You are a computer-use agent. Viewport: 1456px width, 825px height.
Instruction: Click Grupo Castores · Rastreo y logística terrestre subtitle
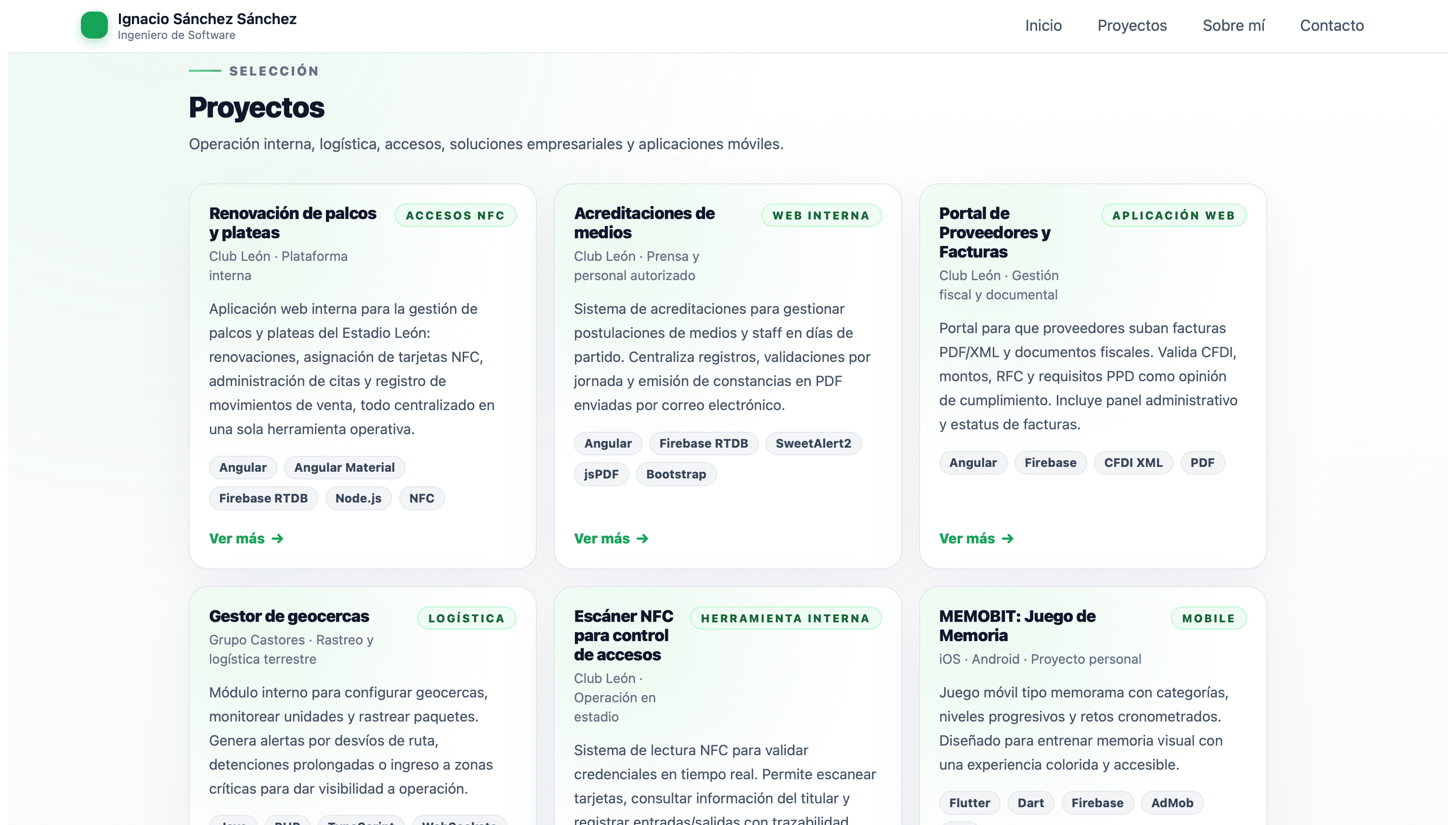(291, 649)
